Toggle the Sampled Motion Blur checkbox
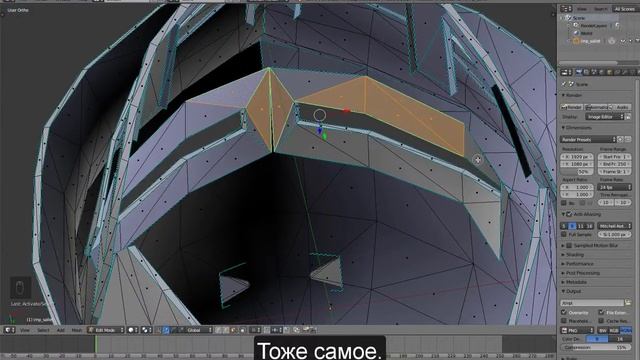This screenshot has width=640, height=360. click(x=569, y=246)
